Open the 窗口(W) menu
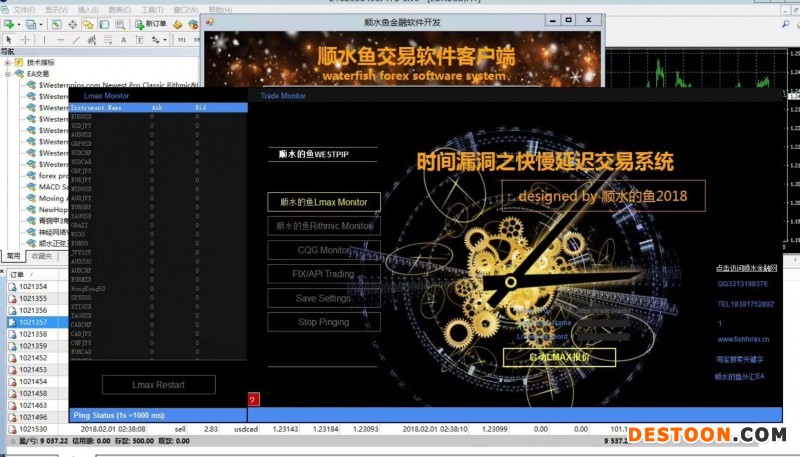The width and height of the screenshot is (800, 457). coord(186,10)
